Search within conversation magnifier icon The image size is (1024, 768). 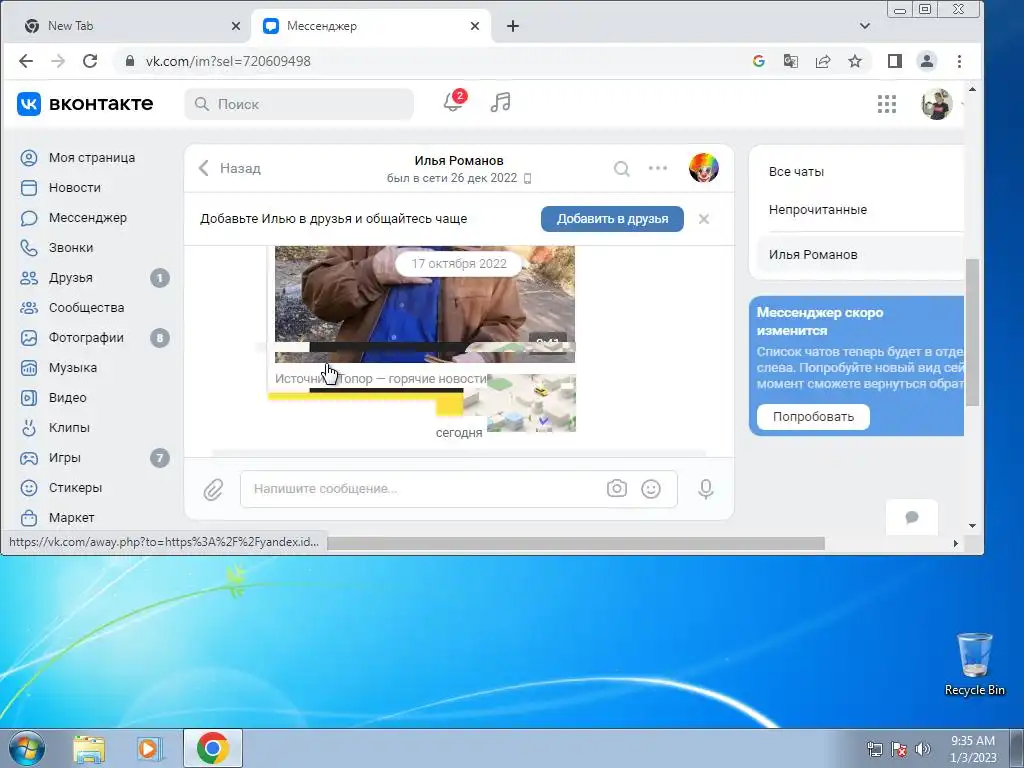(x=622, y=169)
